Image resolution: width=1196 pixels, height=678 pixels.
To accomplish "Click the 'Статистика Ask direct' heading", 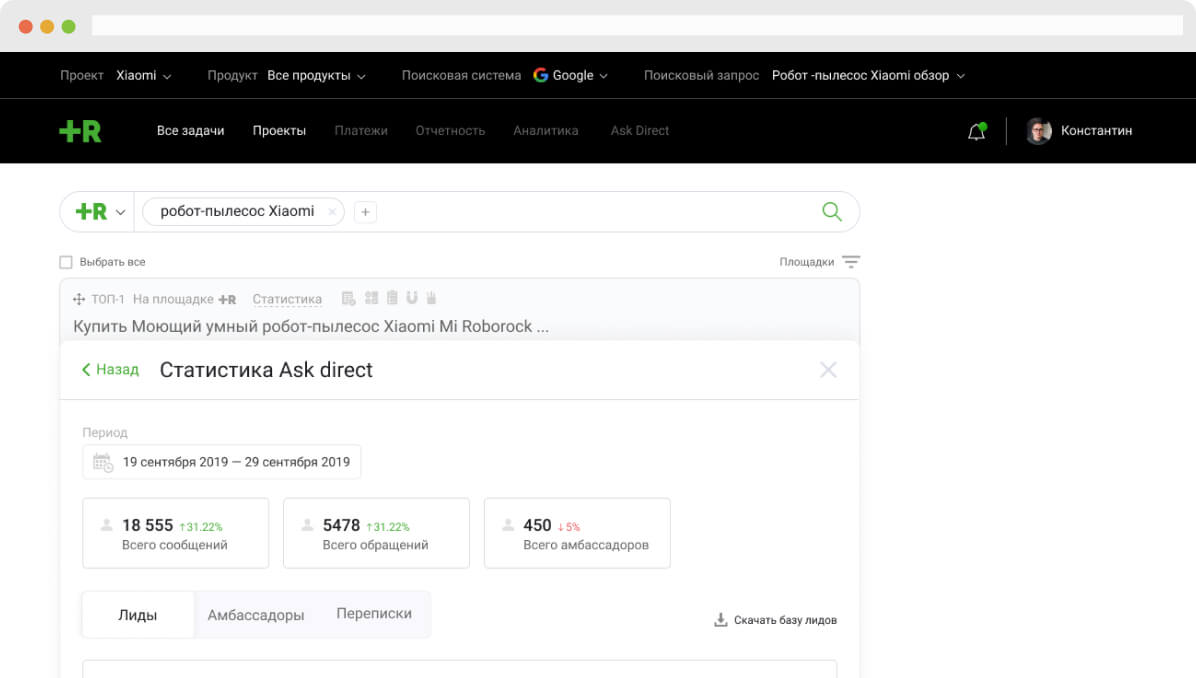I will tap(266, 370).
